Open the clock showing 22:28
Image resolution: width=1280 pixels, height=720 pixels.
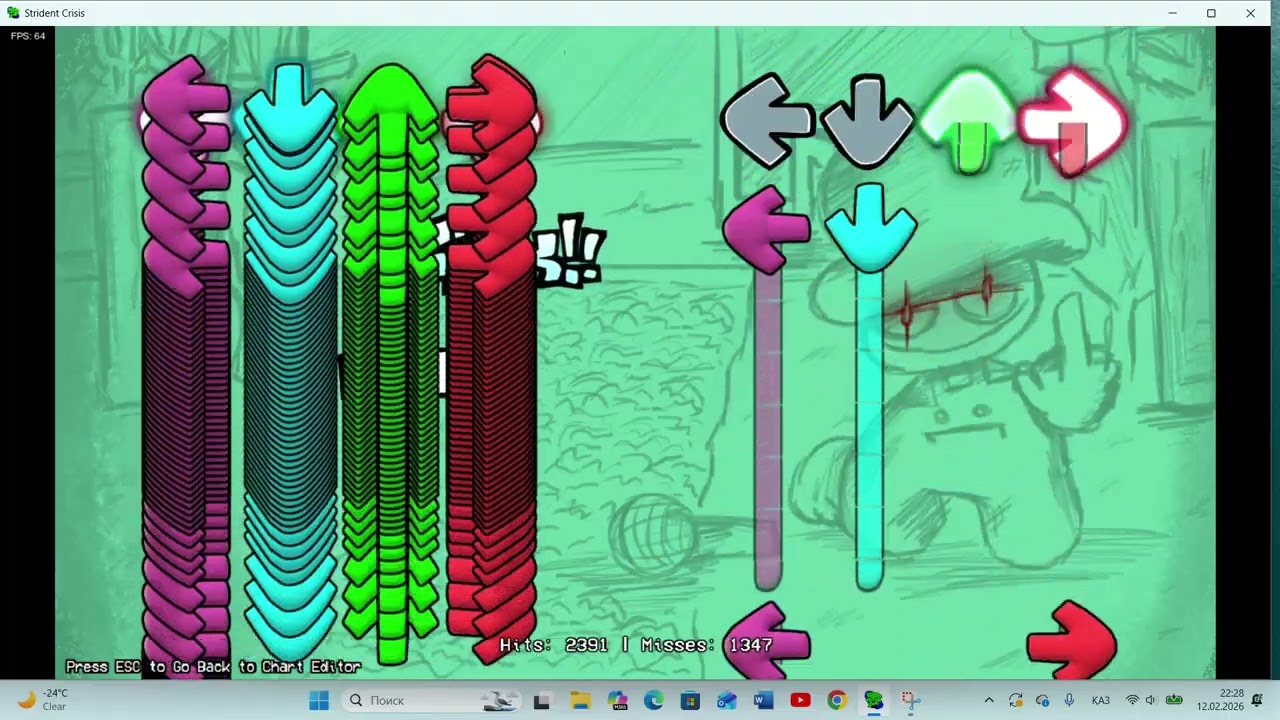click(x=1218, y=700)
